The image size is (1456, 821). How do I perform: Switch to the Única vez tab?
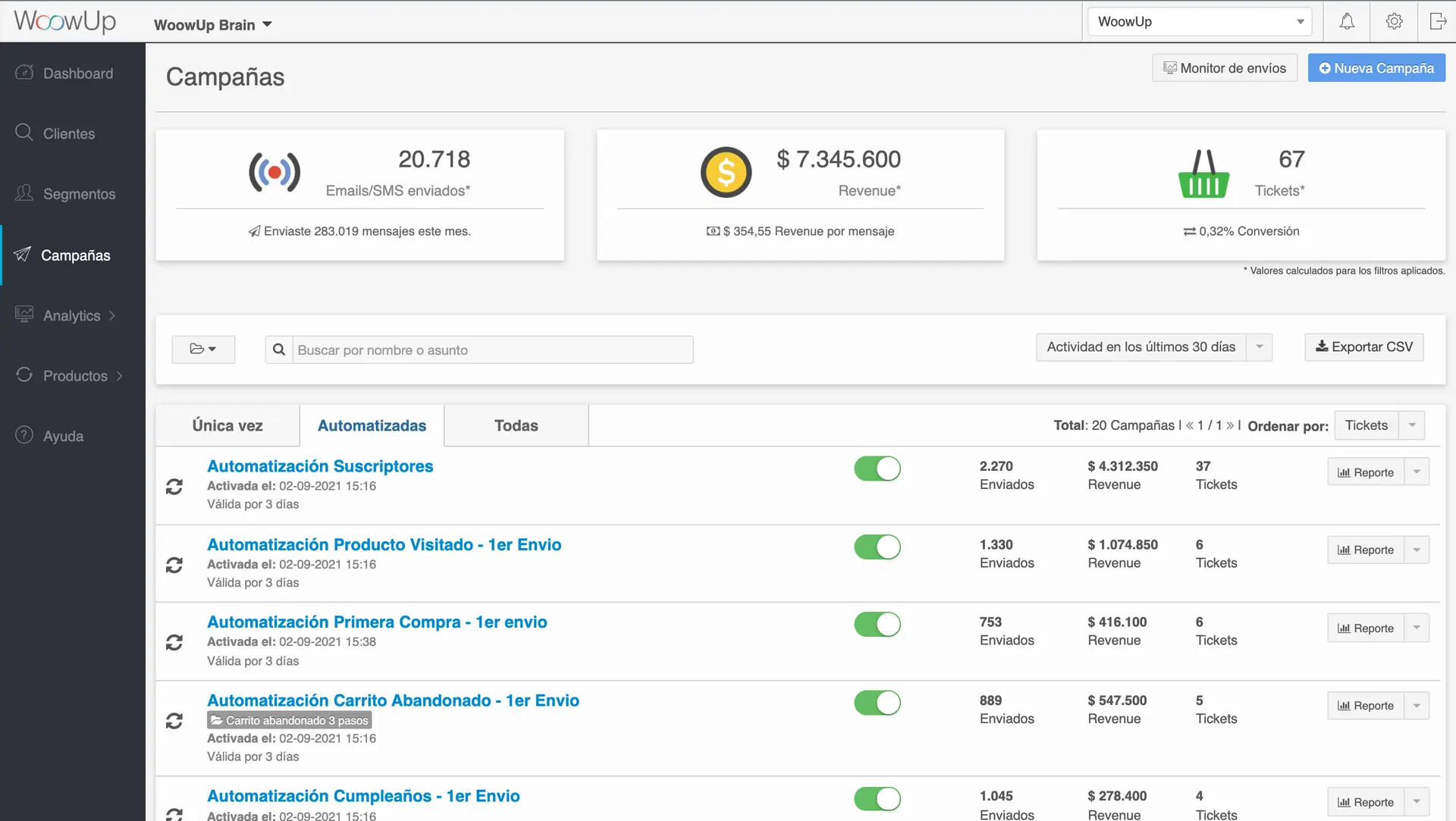click(227, 425)
